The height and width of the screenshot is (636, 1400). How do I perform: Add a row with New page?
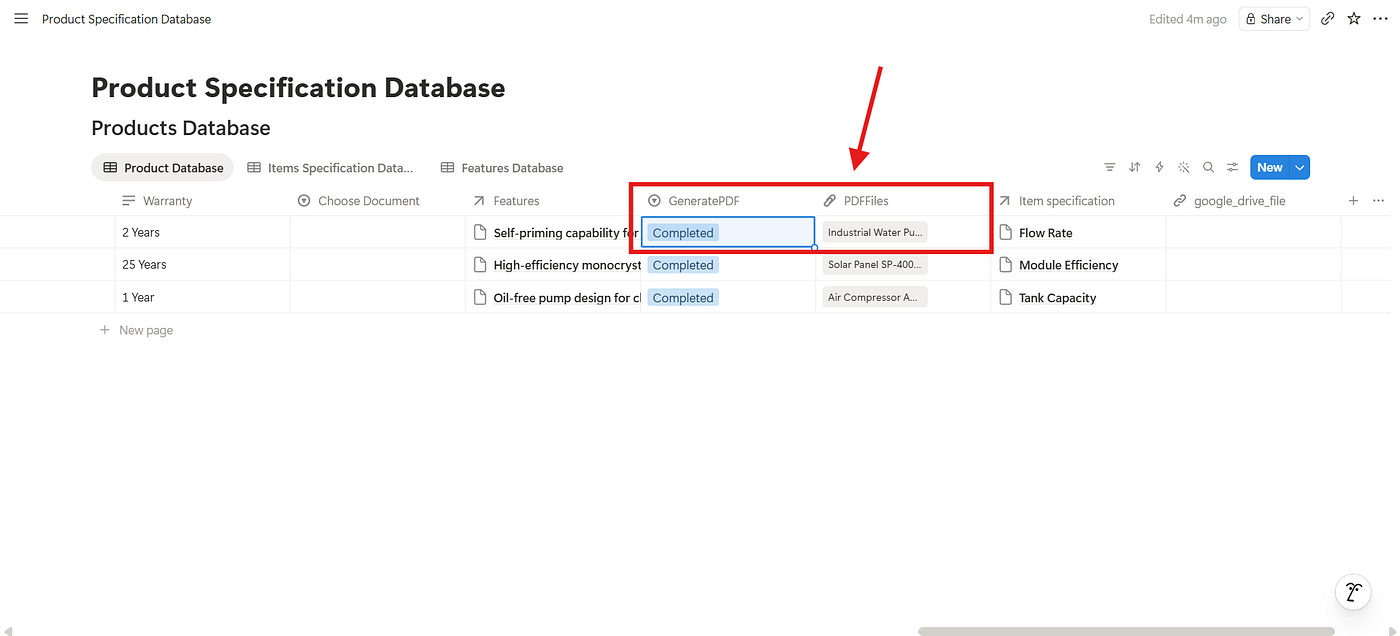tap(136, 330)
